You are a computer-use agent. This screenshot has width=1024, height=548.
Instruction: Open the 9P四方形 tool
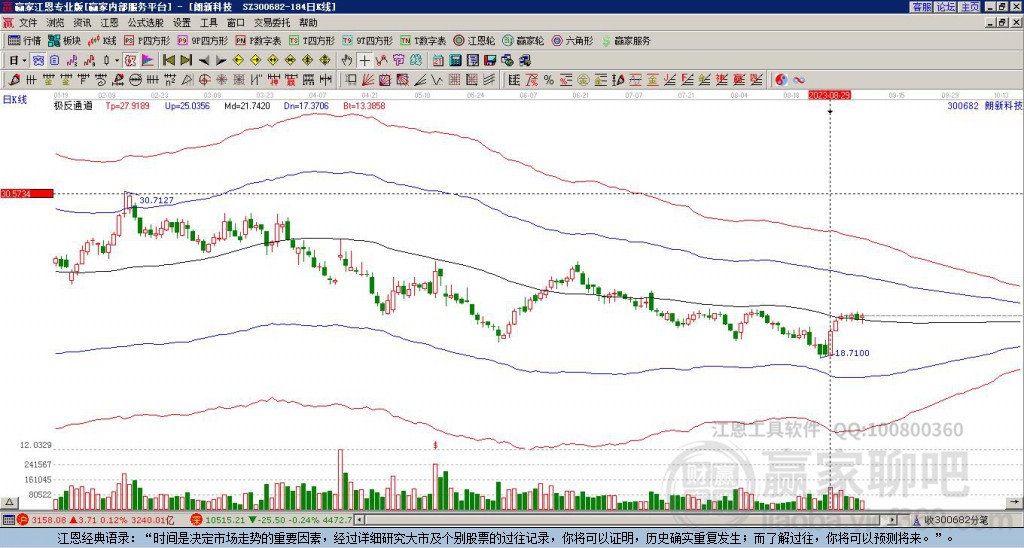click(x=203, y=40)
